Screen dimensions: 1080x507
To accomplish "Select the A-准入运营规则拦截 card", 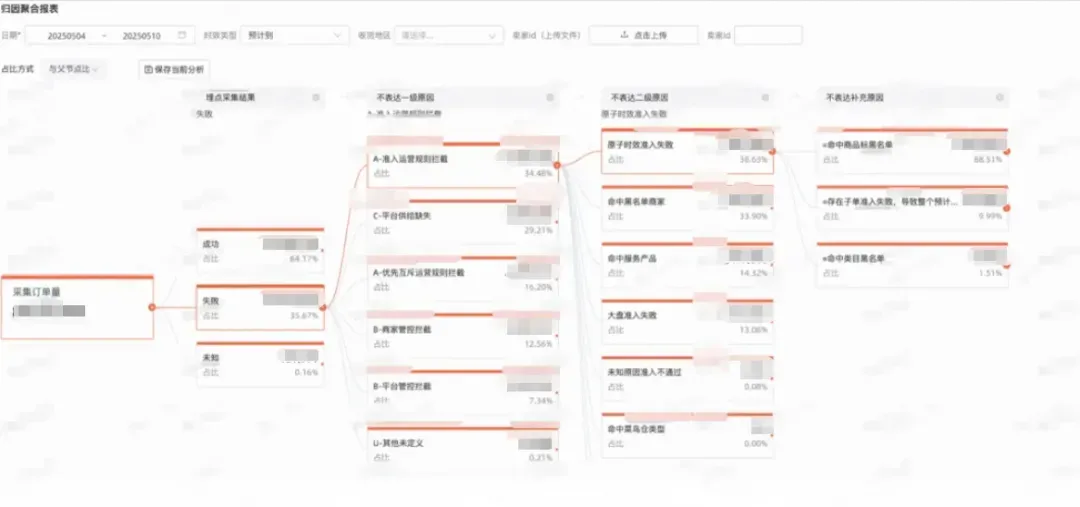I will [462, 165].
